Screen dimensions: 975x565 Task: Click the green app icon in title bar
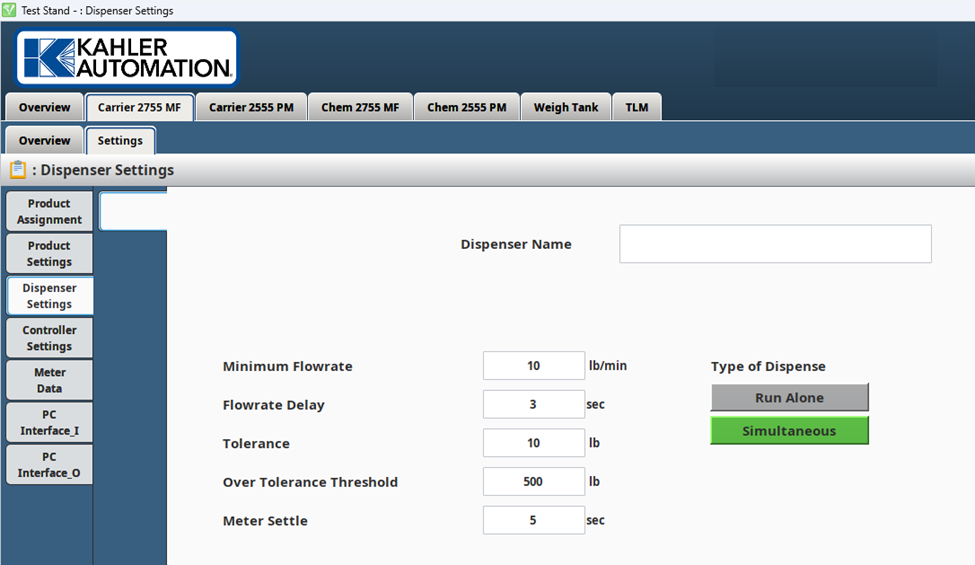(x=9, y=10)
